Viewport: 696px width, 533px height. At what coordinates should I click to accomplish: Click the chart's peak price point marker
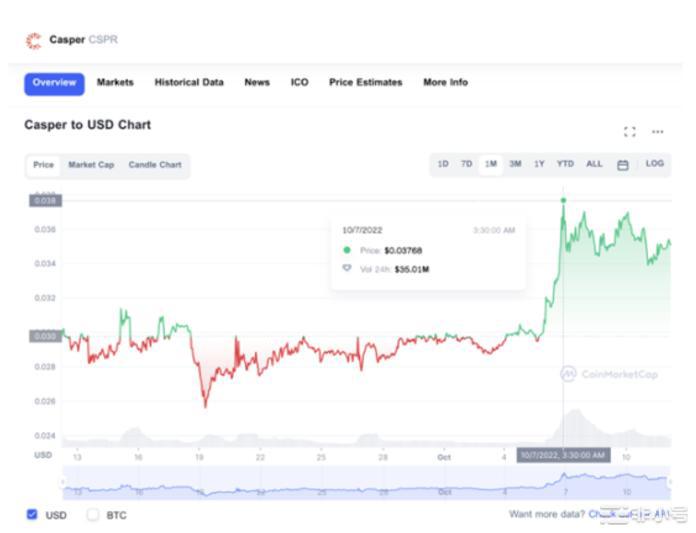563,200
